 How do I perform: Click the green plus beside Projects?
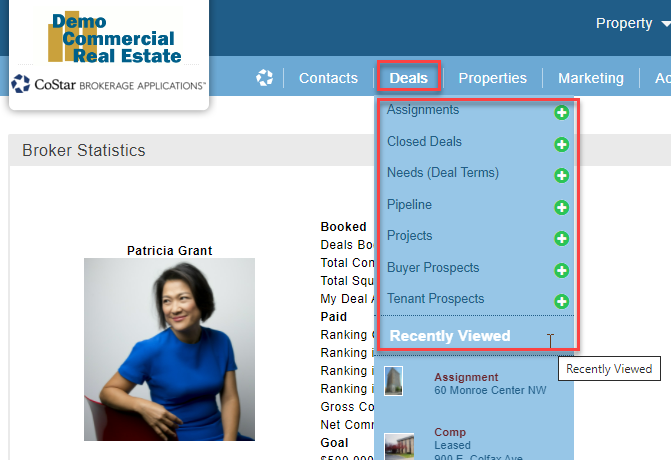point(561,239)
